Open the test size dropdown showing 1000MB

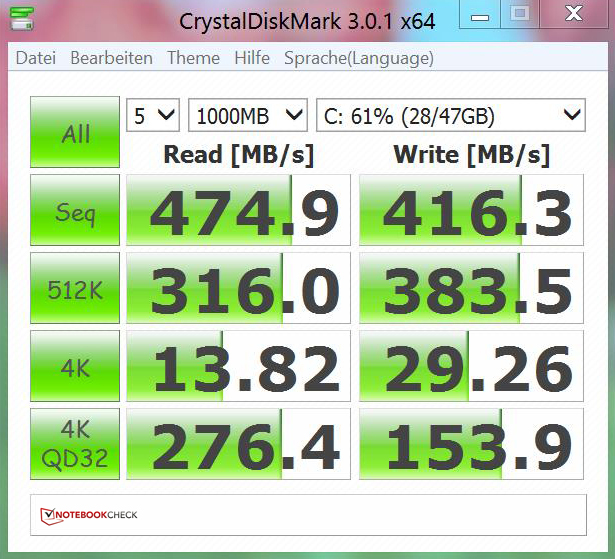(x=248, y=115)
